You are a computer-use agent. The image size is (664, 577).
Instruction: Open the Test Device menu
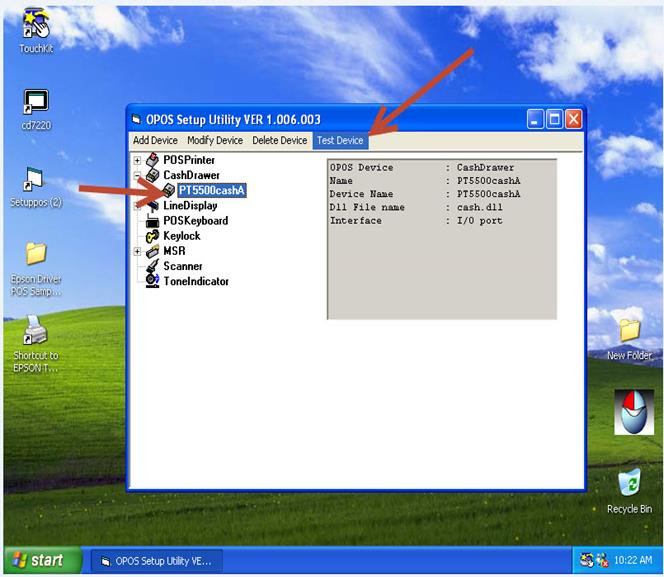pyautogui.click(x=340, y=140)
